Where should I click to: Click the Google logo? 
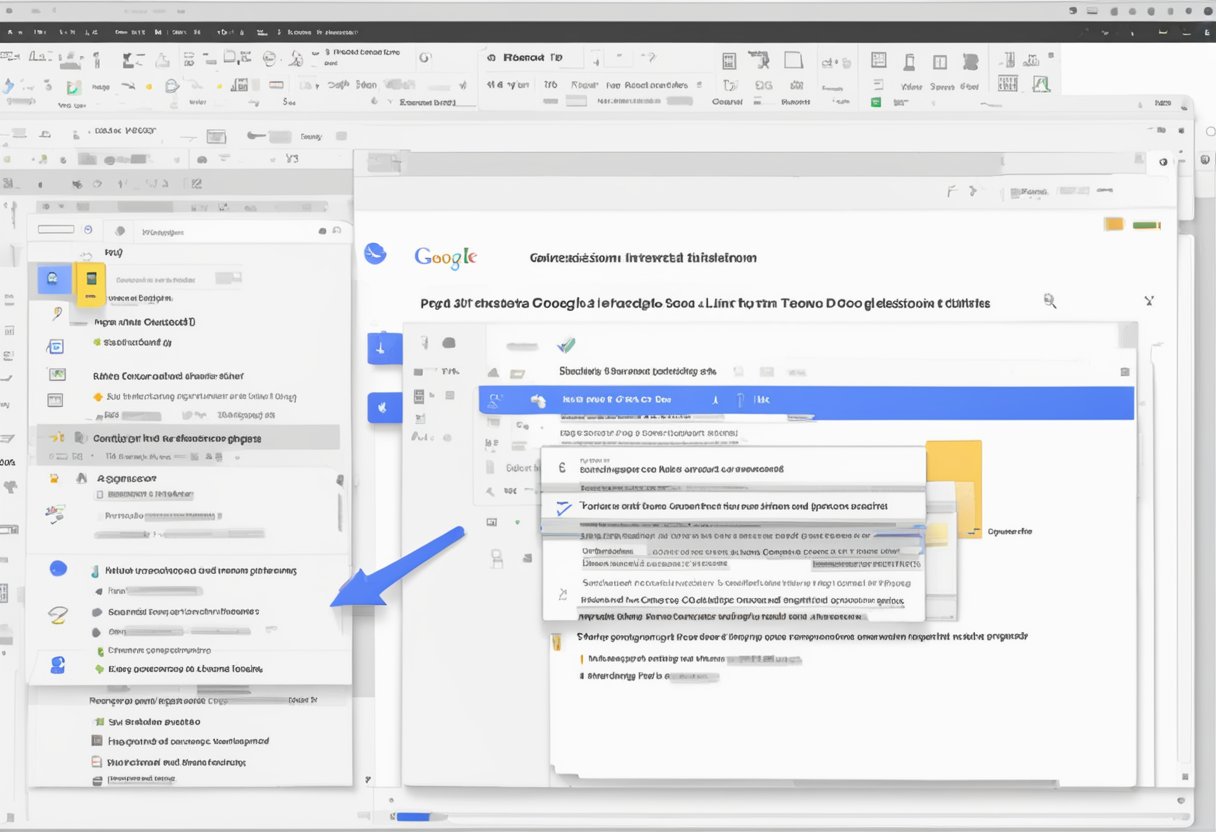(x=445, y=257)
